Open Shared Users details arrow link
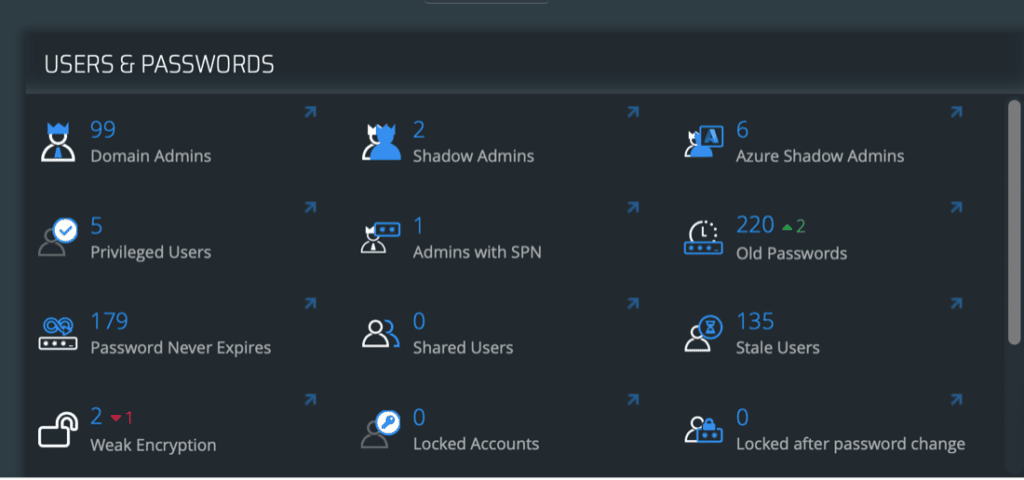Image resolution: width=1024 pixels, height=480 pixels. [x=633, y=304]
